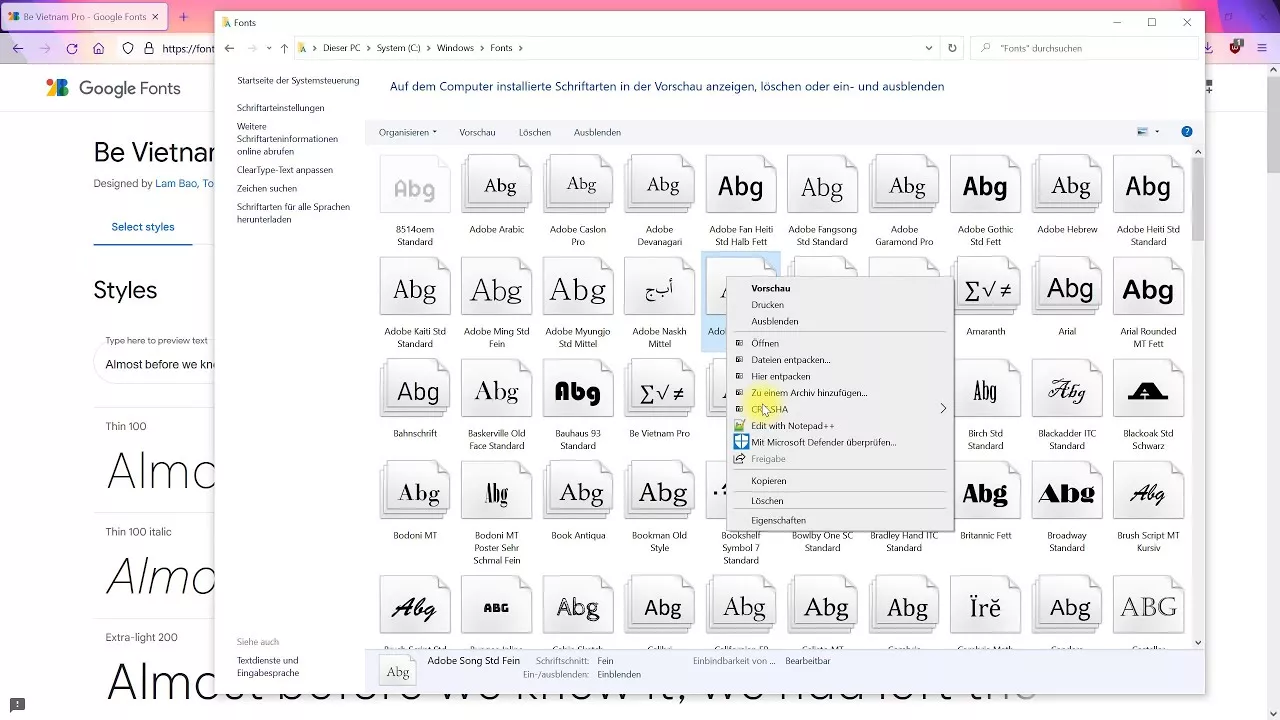Click the Notepad++ icon in the context menu

click(740, 425)
